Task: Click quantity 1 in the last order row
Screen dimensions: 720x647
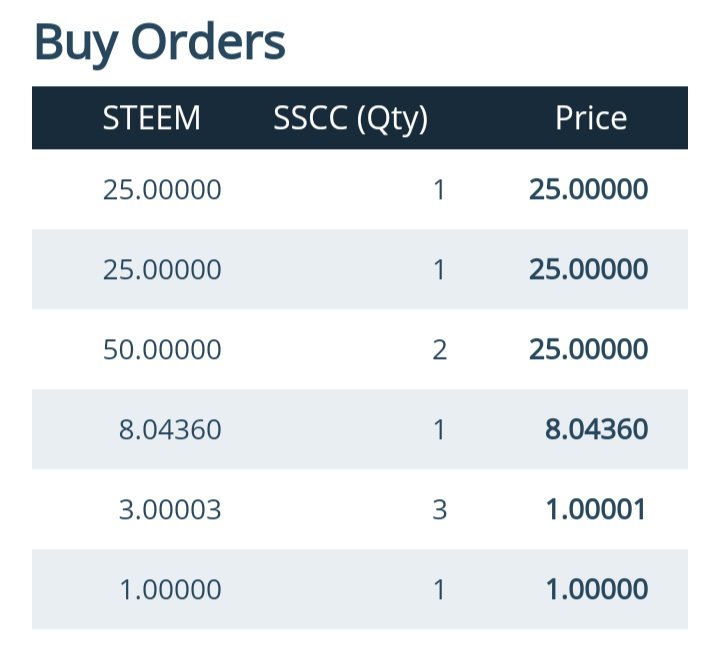Action: pyautogui.click(x=439, y=590)
